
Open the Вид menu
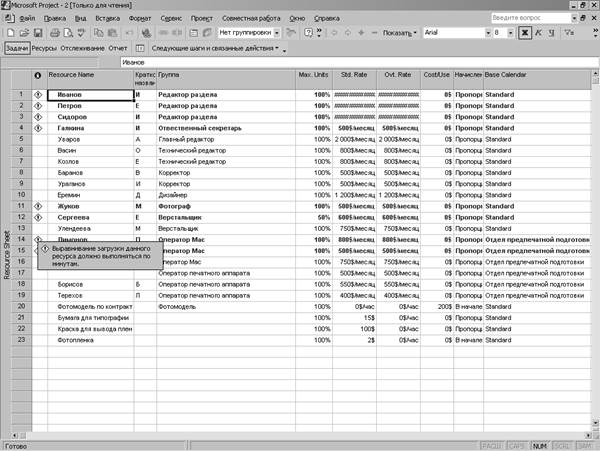[80, 18]
